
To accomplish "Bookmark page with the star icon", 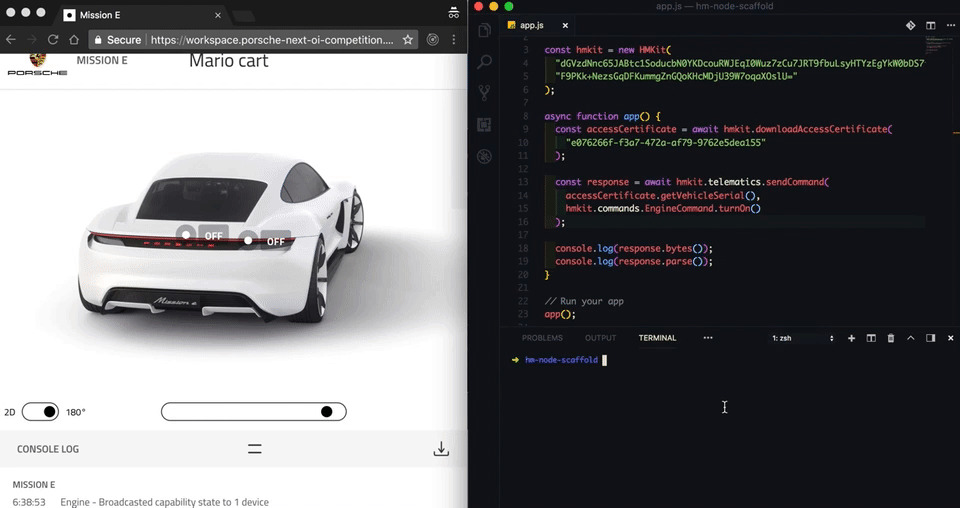I will point(408,40).
